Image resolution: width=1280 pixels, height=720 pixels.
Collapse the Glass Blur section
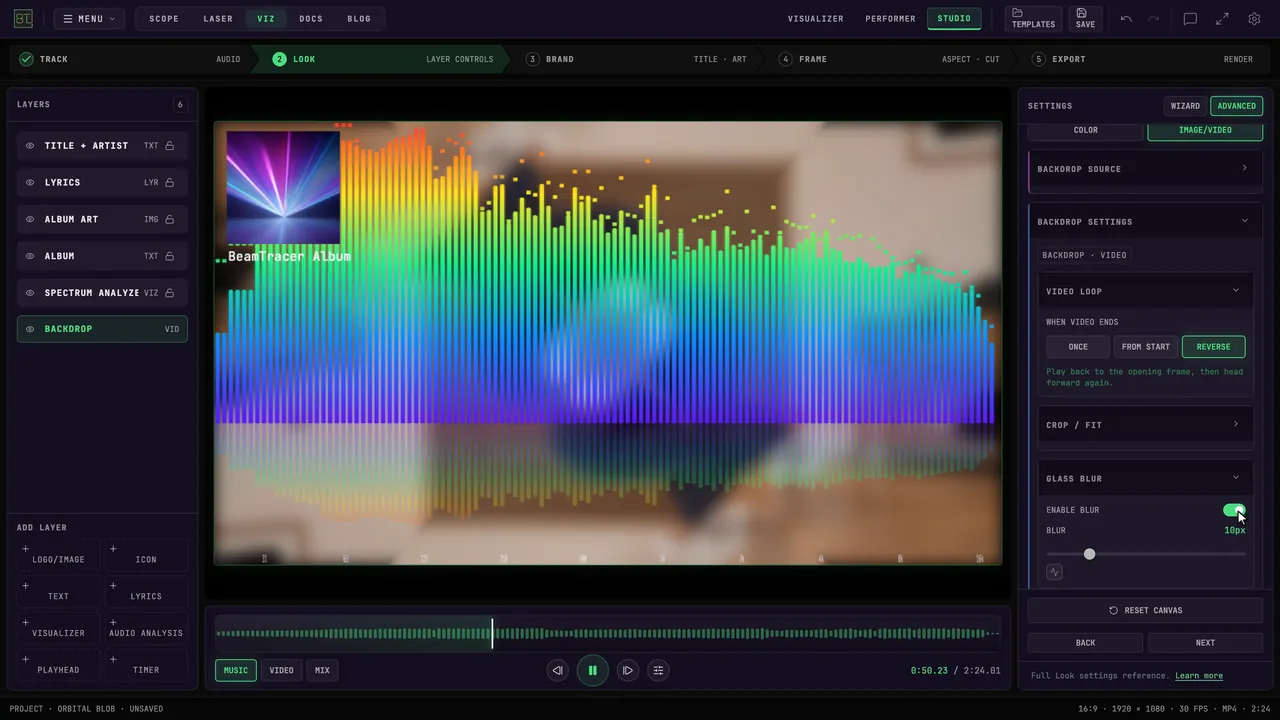point(1146,478)
